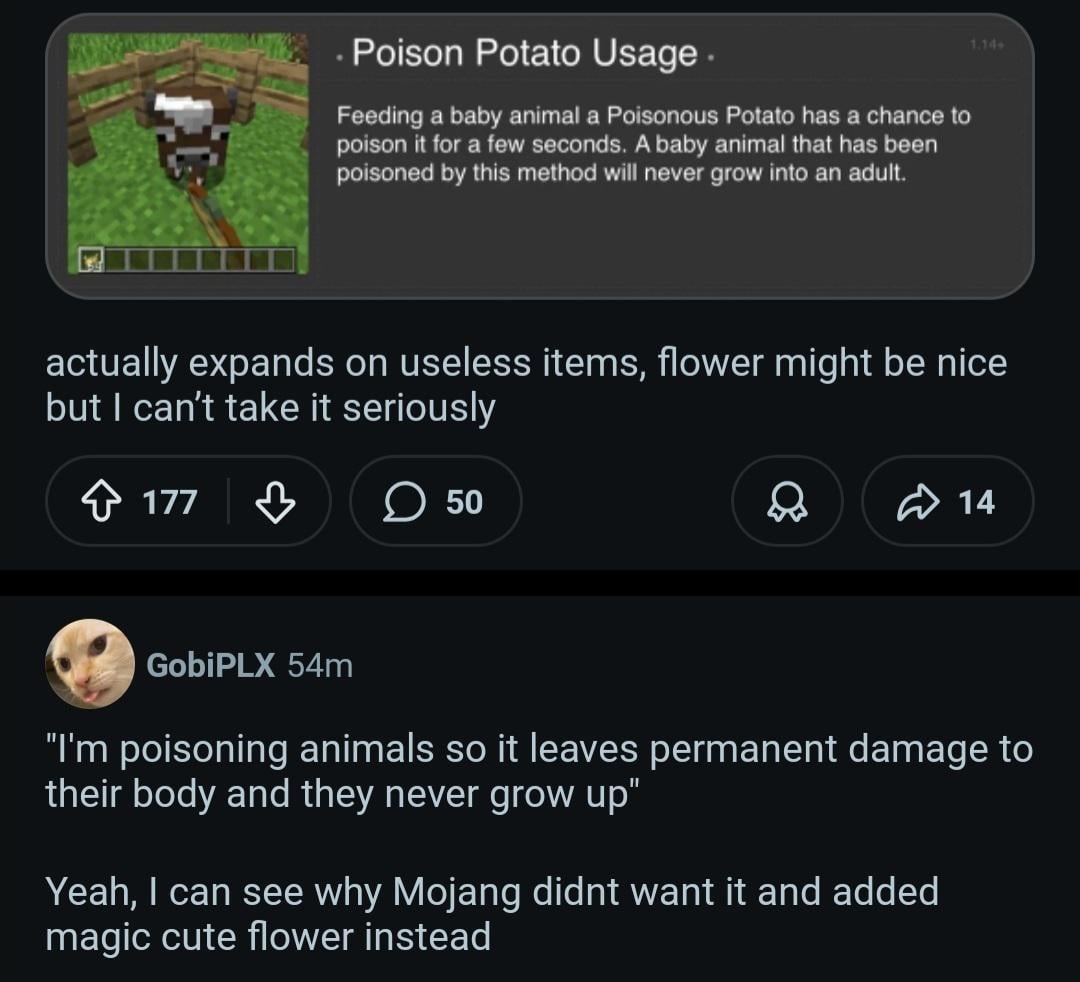Open the Poison Potato description paragraph
This screenshot has width=1080, height=982.
[650, 144]
